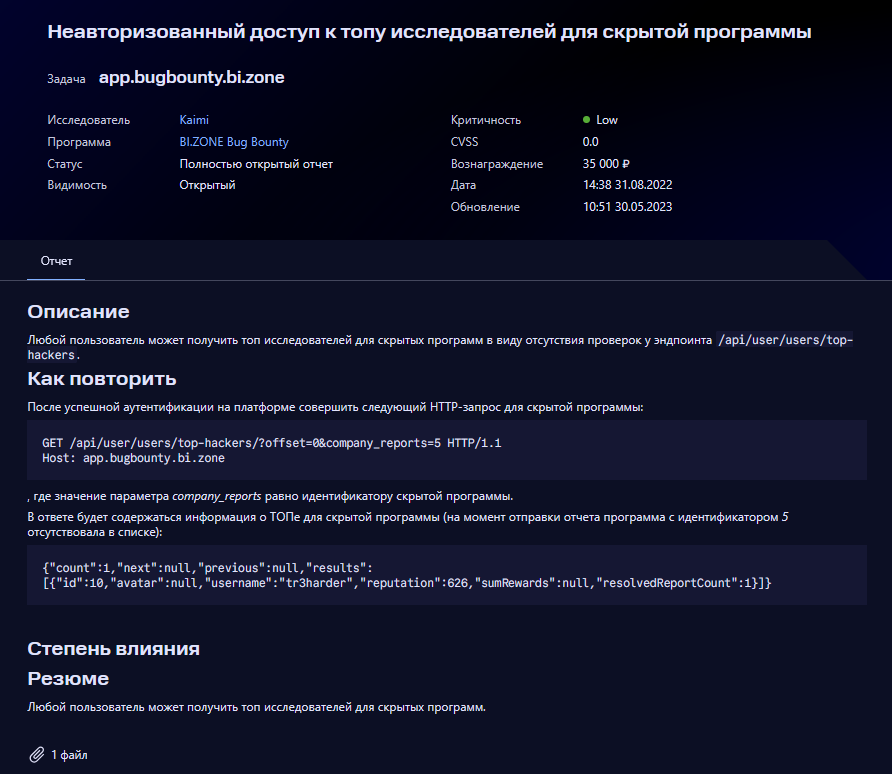
Task: Click the Программа field label
Action: (x=79, y=142)
